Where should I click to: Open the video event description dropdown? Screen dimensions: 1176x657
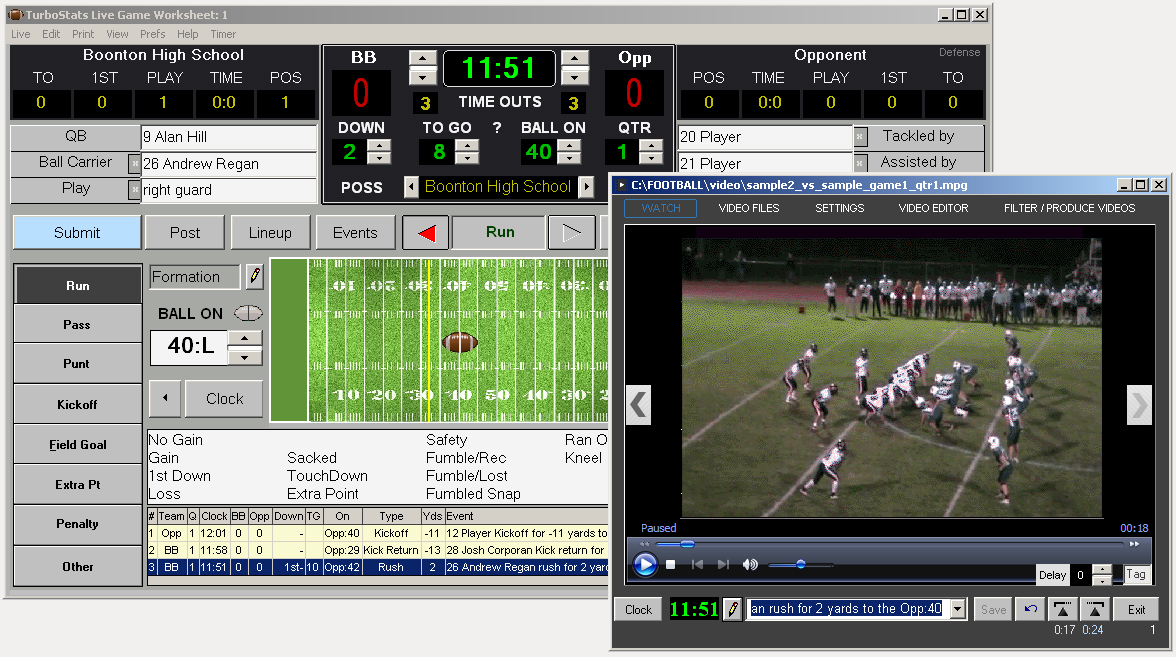click(958, 609)
